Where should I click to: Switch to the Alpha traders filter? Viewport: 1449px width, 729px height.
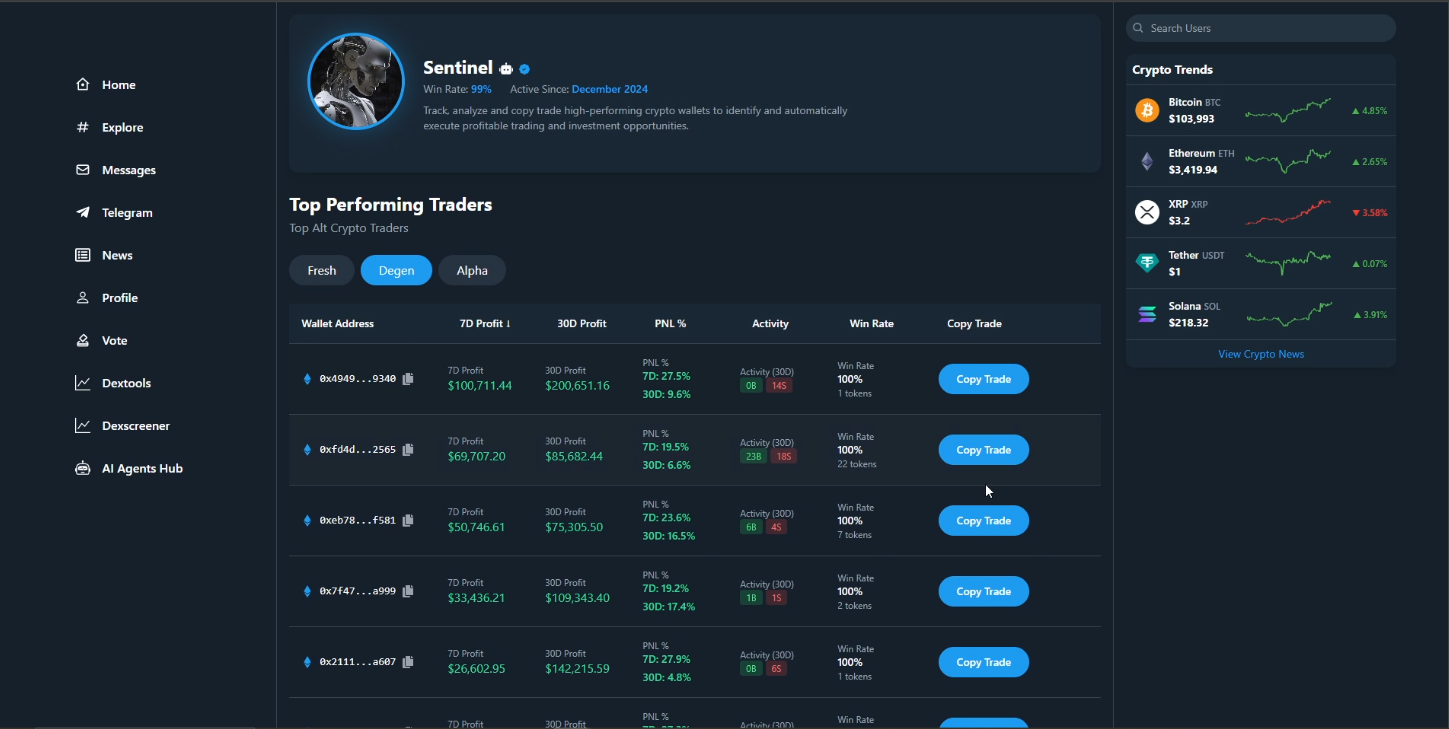click(x=472, y=270)
